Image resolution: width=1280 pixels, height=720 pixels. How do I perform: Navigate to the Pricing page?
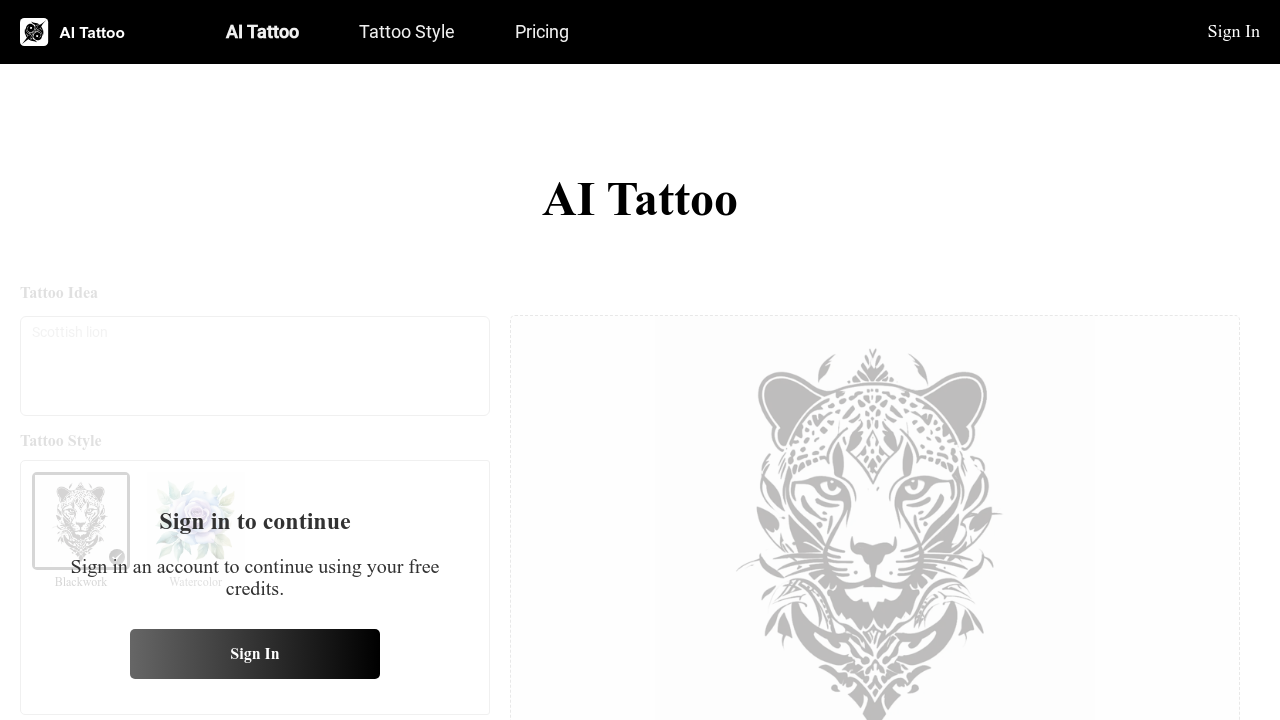pyautogui.click(x=542, y=32)
